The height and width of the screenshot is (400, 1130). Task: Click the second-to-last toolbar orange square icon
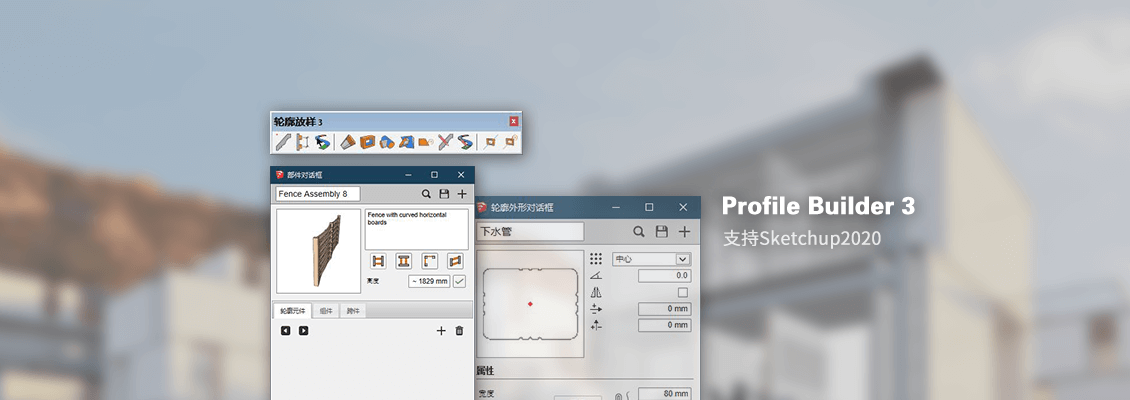click(x=490, y=142)
